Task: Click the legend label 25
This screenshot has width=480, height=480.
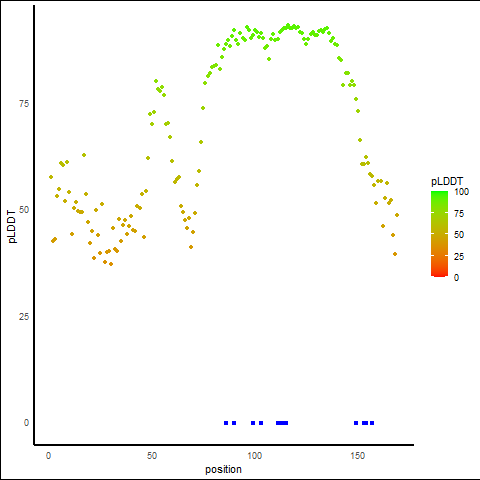Action: click(459, 257)
